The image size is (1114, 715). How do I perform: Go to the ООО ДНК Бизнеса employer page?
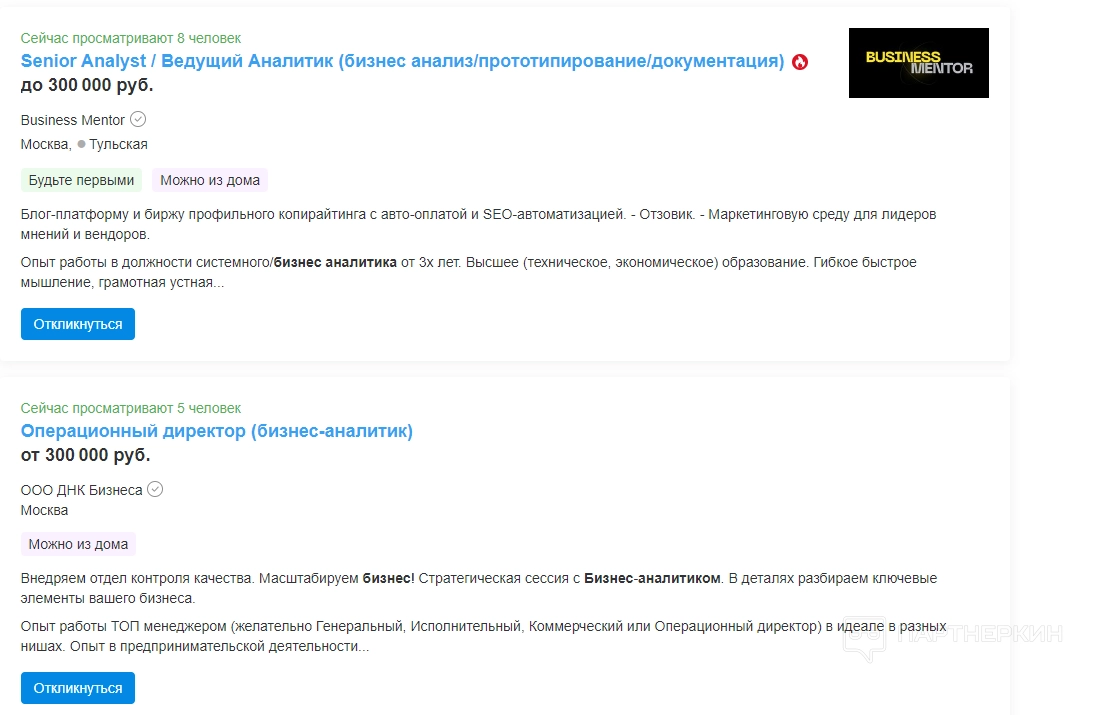[81, 490]
